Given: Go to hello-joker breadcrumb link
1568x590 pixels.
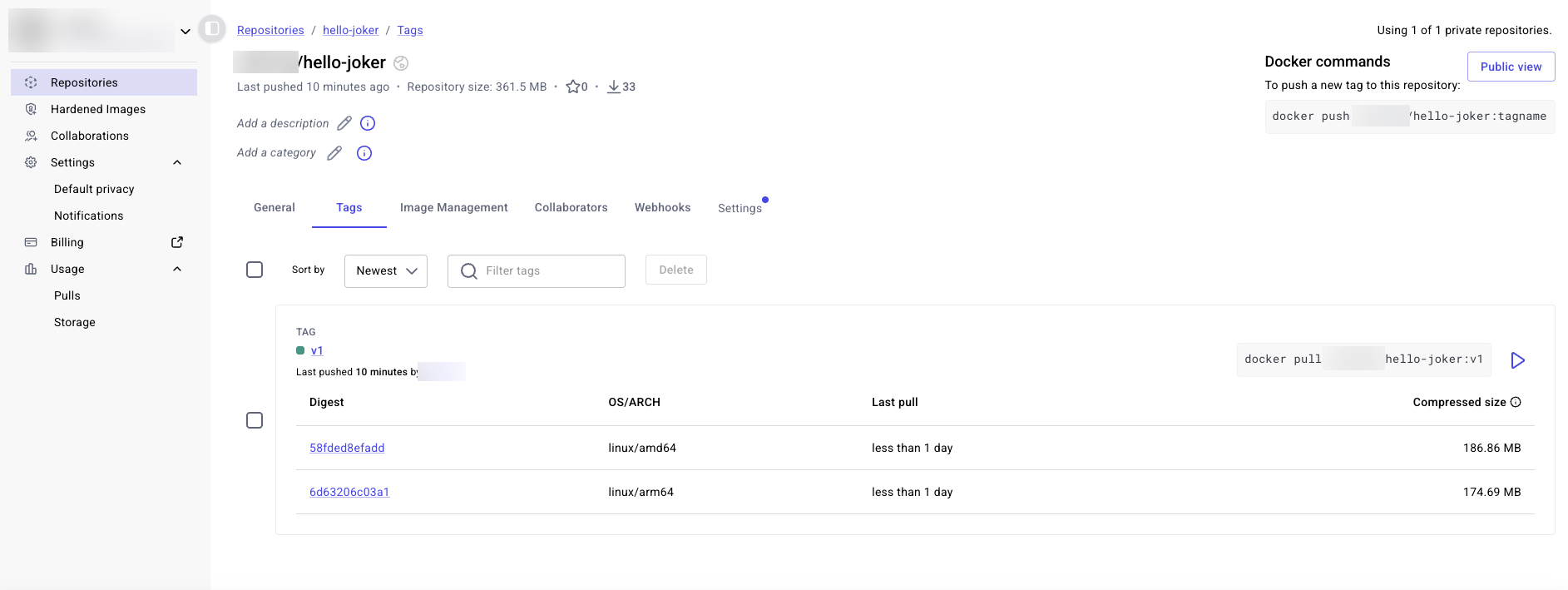Looking at the screenshot, I should [x=350, y=30].
